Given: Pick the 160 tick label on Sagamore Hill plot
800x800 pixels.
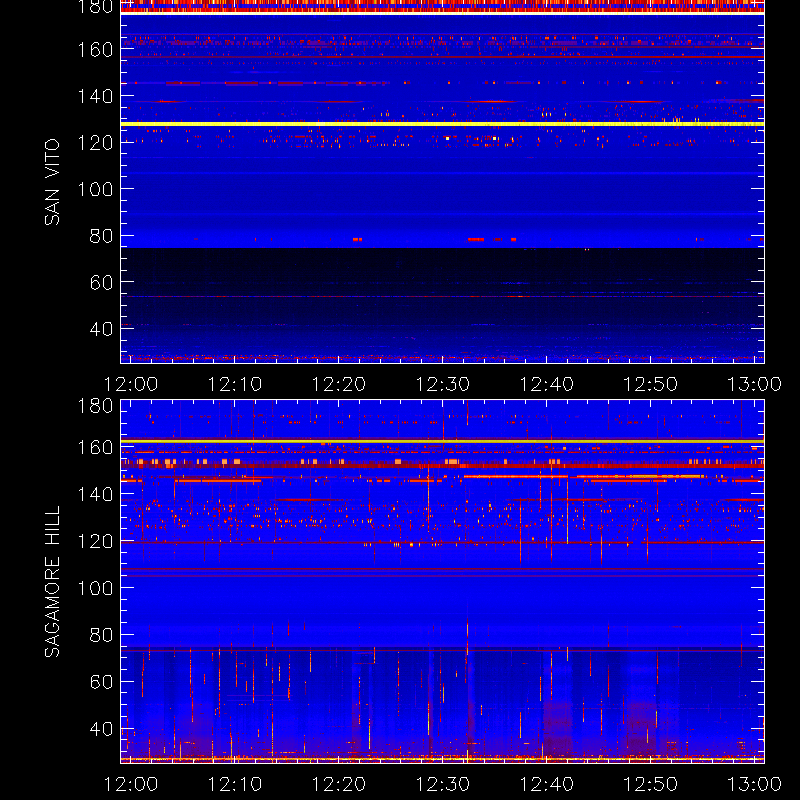Looking at the screenshot, I should 95,448.
